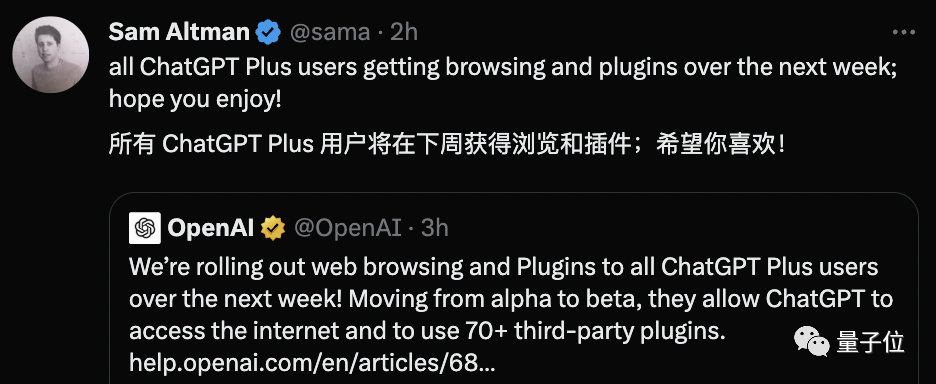Select the Chinese translation tweet text
The height and width of the screenshot is (384, 936).
pos(447,145)
